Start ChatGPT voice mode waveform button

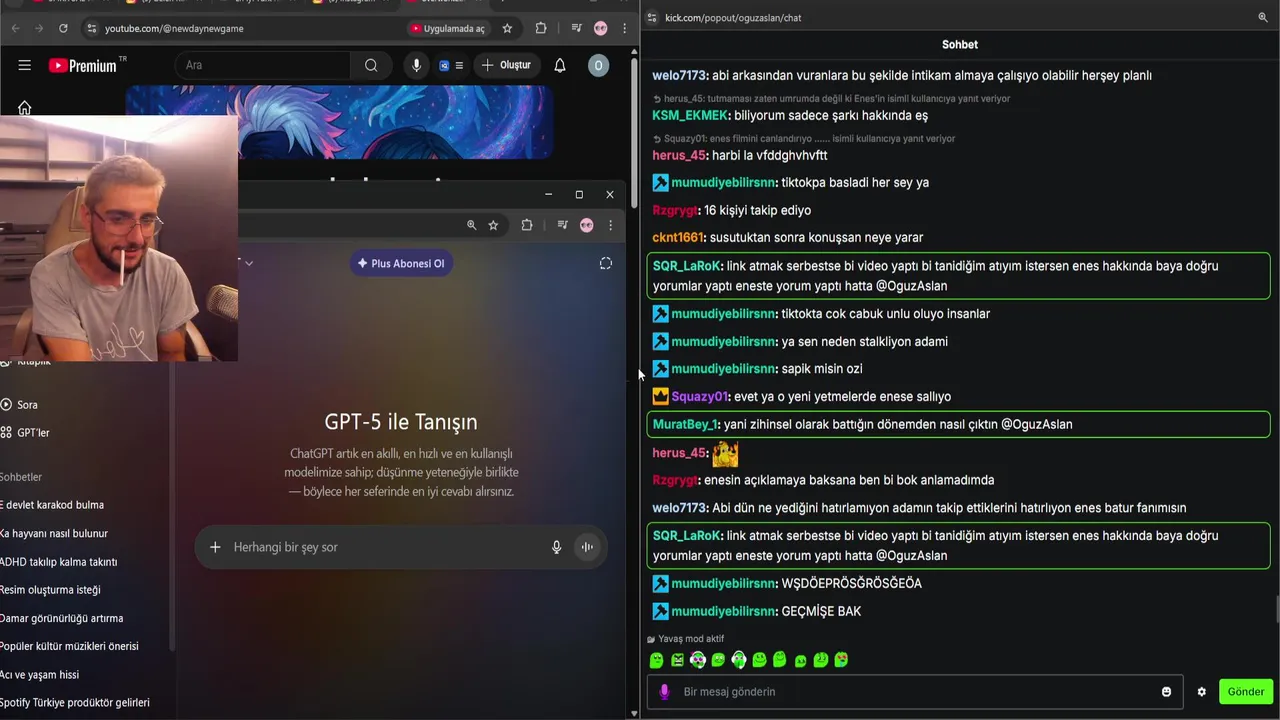[x=587, y=547]
